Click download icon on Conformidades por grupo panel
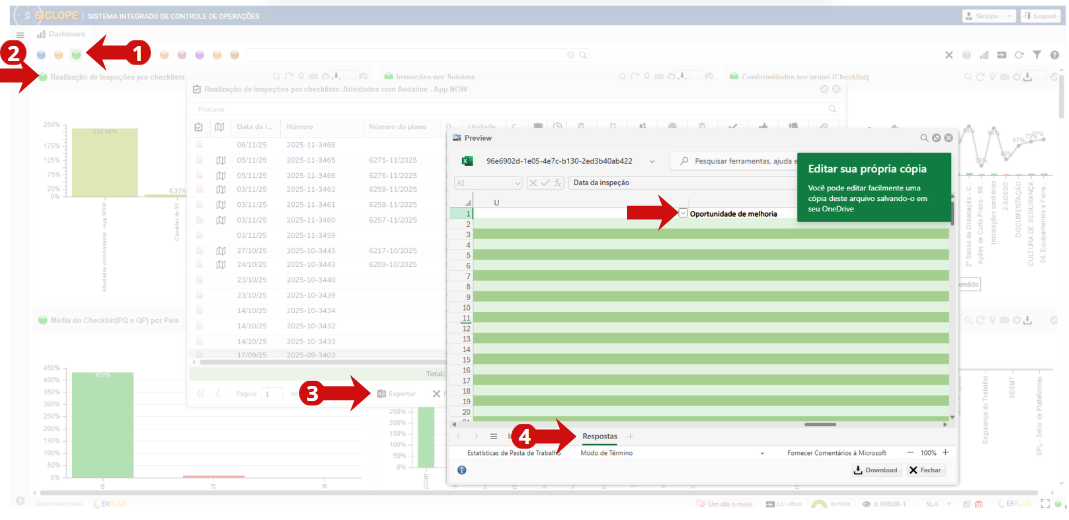This screenshot has width=1069, height=520. (1027, 77)
